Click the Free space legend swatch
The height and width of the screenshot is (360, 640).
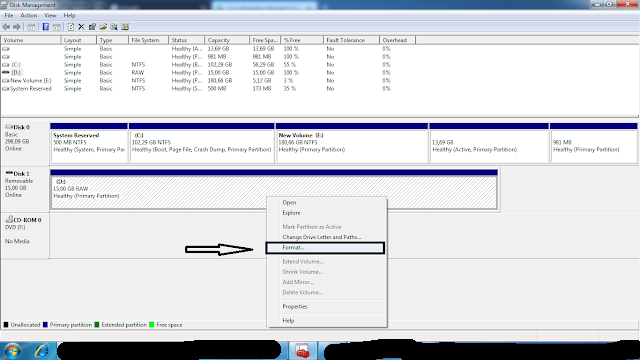(151, 325)
